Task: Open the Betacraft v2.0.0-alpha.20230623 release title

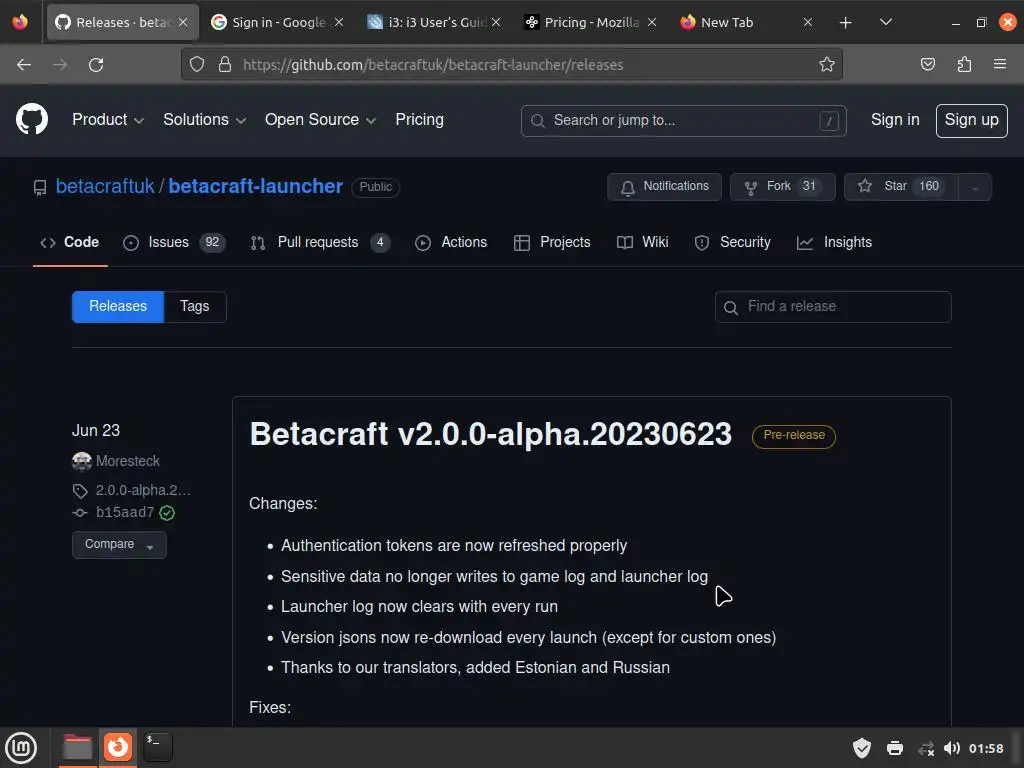Action: pyautogui.click(x=490, y=434)
